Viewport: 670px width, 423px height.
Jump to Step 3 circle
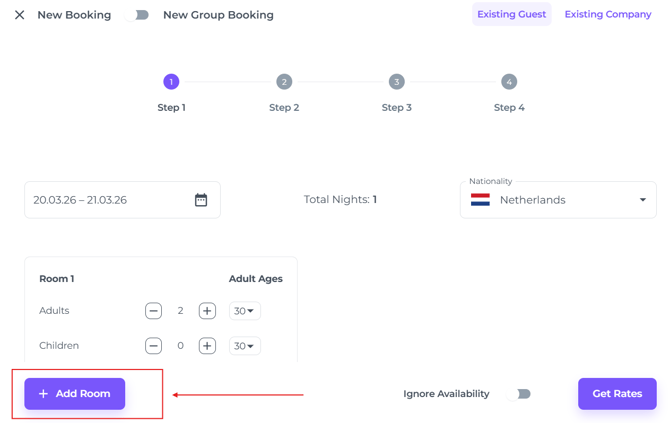[x=396, y=82]
